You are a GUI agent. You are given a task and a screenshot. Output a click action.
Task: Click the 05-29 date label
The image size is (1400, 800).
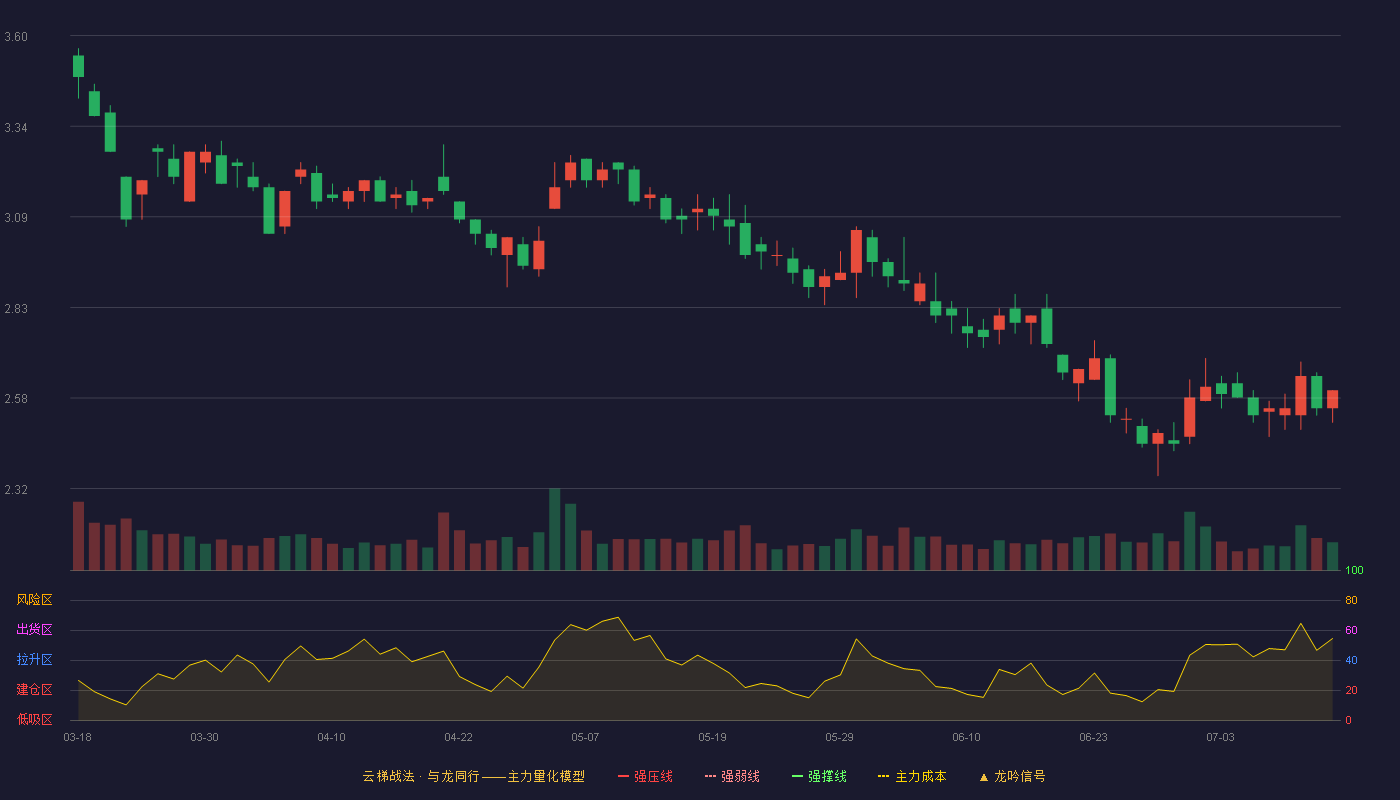[x=839, y=737]
